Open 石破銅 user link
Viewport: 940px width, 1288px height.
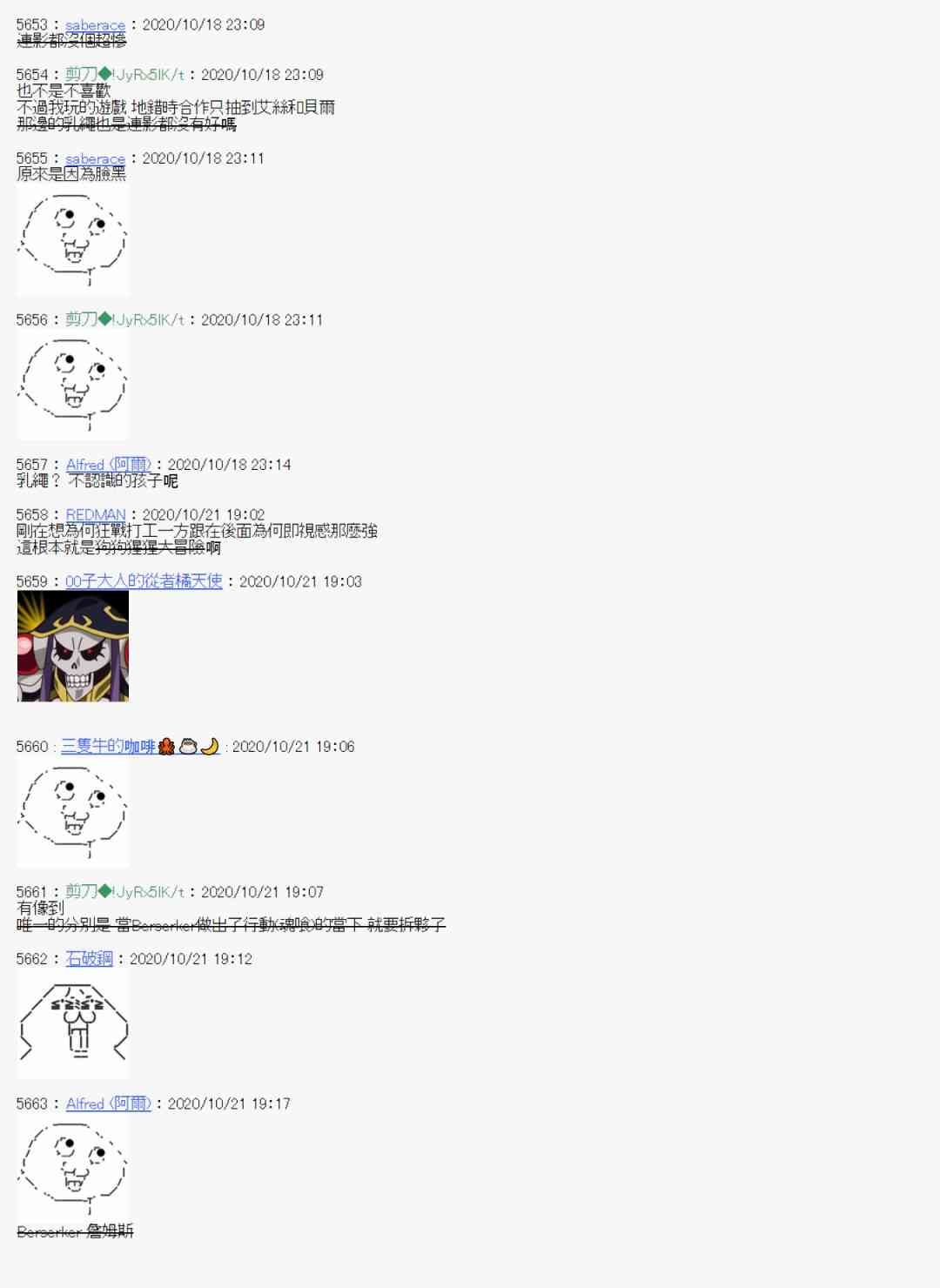(89, 959)
